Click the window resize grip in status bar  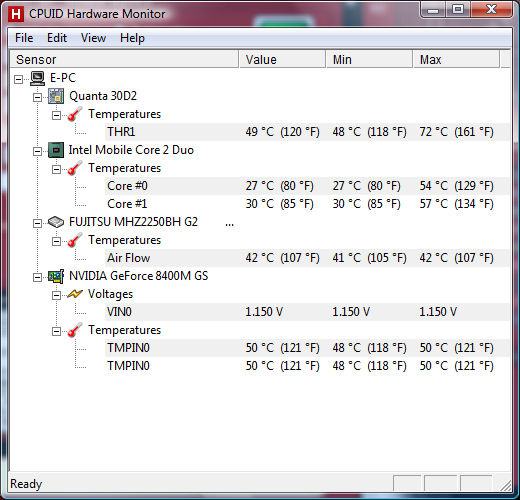(x=505, y=485)
